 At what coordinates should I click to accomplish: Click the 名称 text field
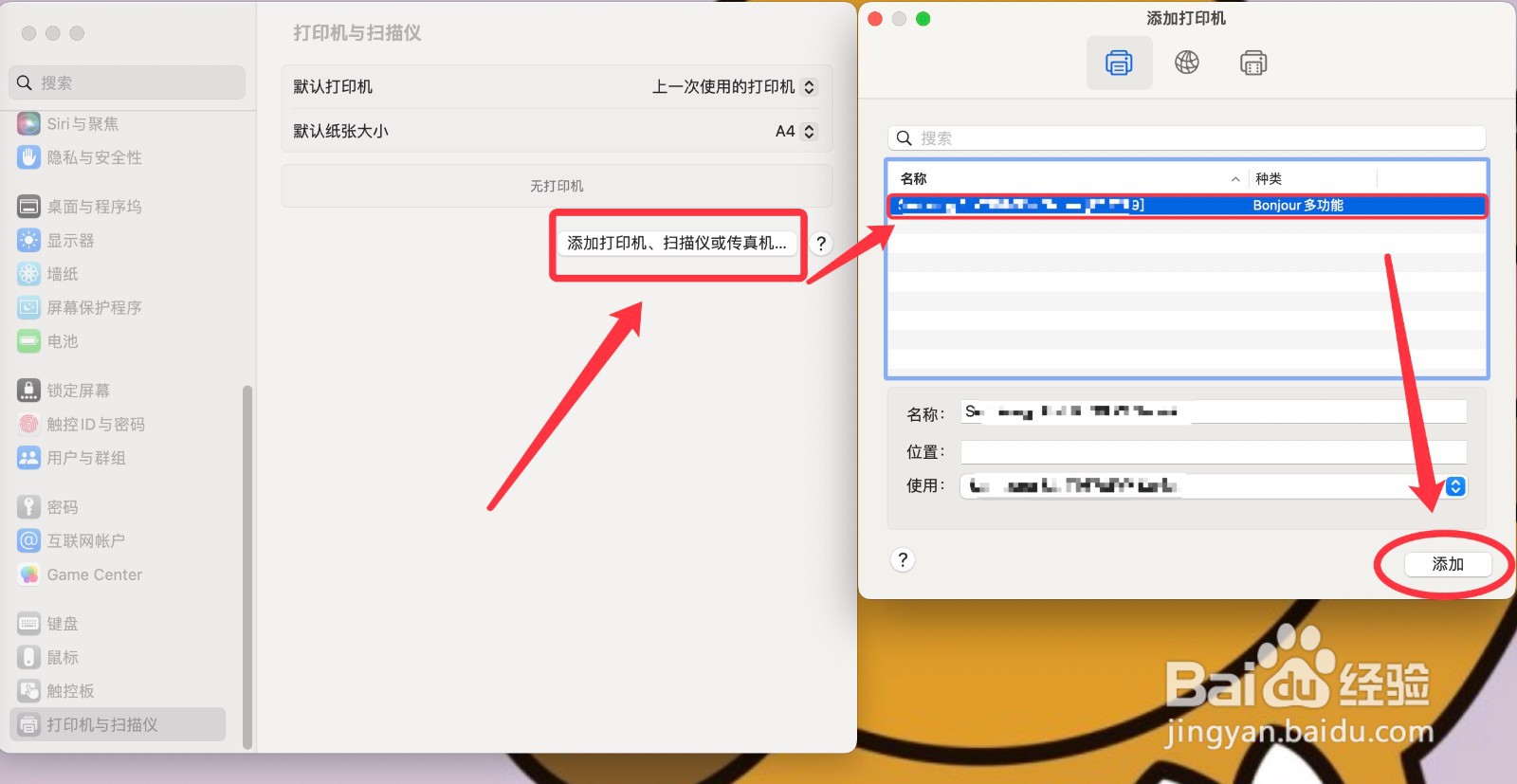(x=1214, y=411)
